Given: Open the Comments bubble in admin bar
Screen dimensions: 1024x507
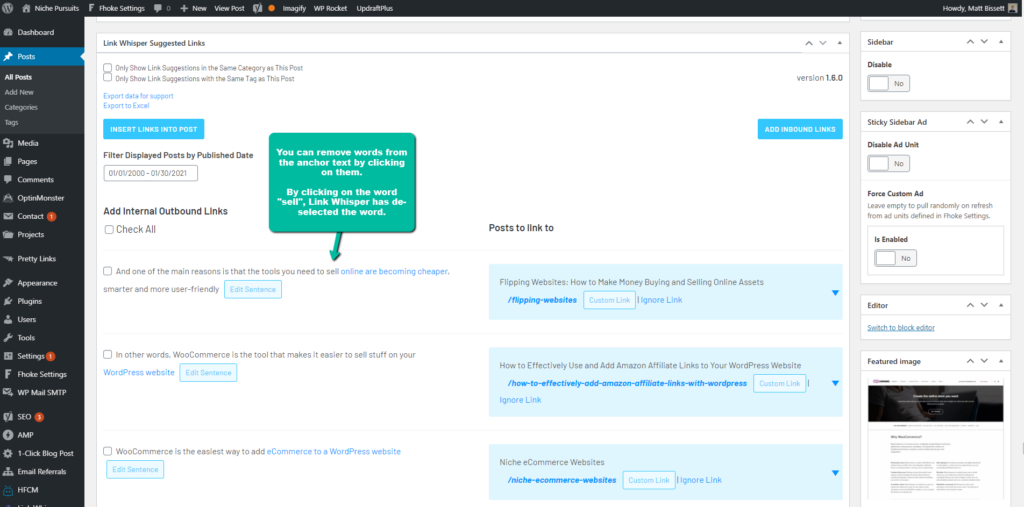Looking at the screenshot, I should click(158, 8).
